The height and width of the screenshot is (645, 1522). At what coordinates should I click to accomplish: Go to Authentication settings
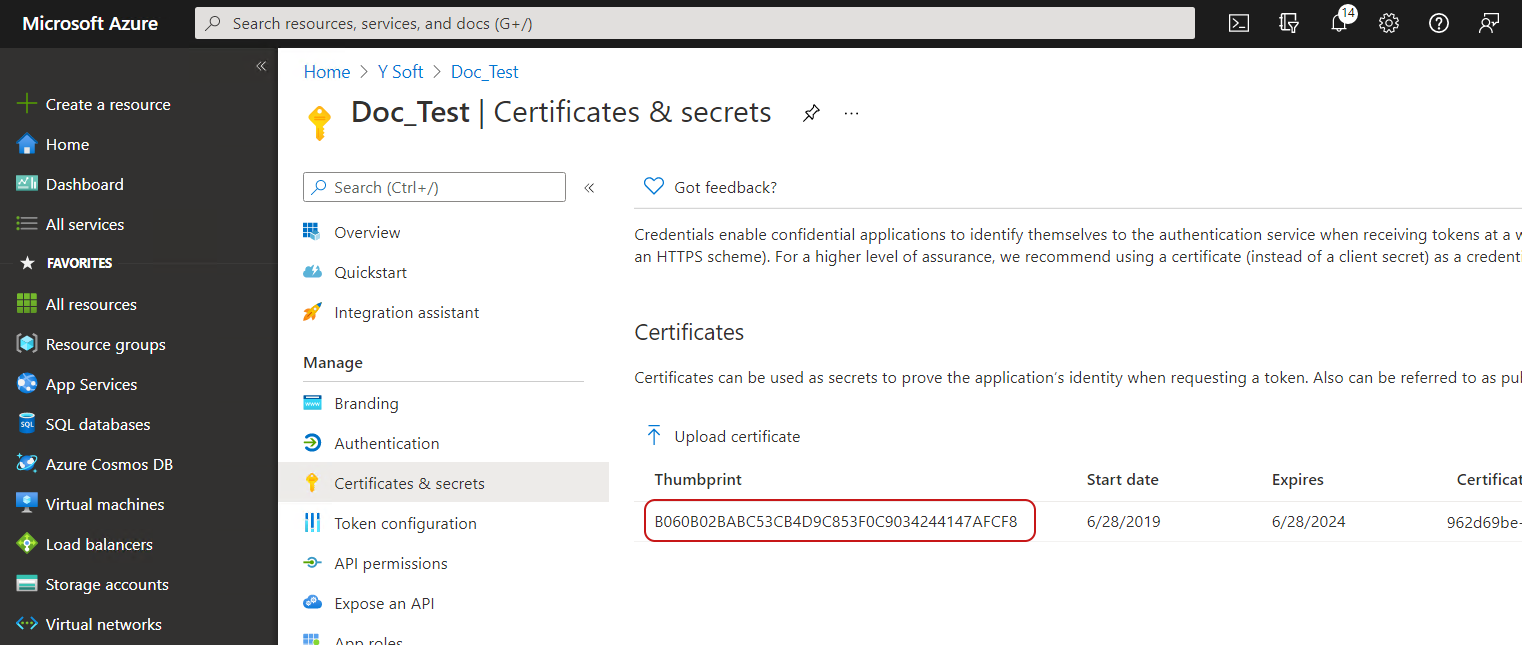(386, 443)
